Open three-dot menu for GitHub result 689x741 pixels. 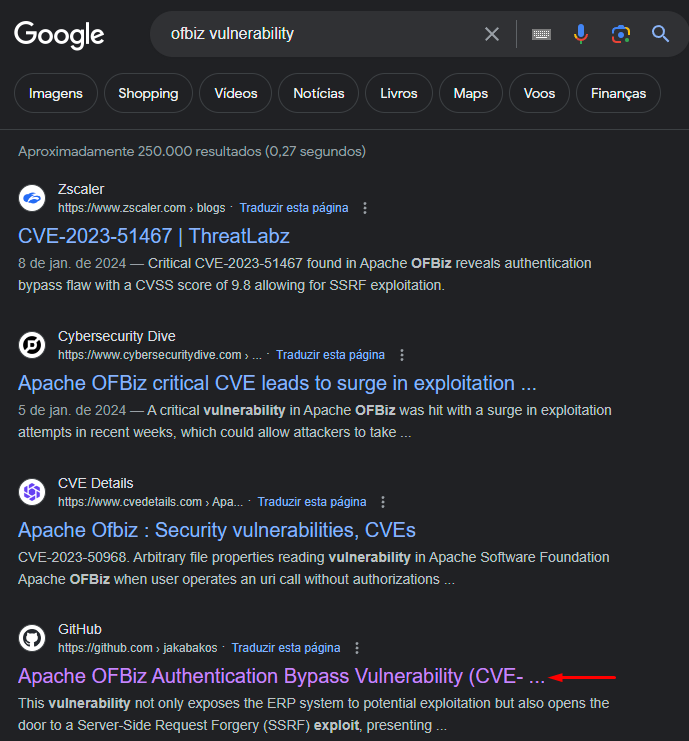pyautogui.click(x=357, y=648)
